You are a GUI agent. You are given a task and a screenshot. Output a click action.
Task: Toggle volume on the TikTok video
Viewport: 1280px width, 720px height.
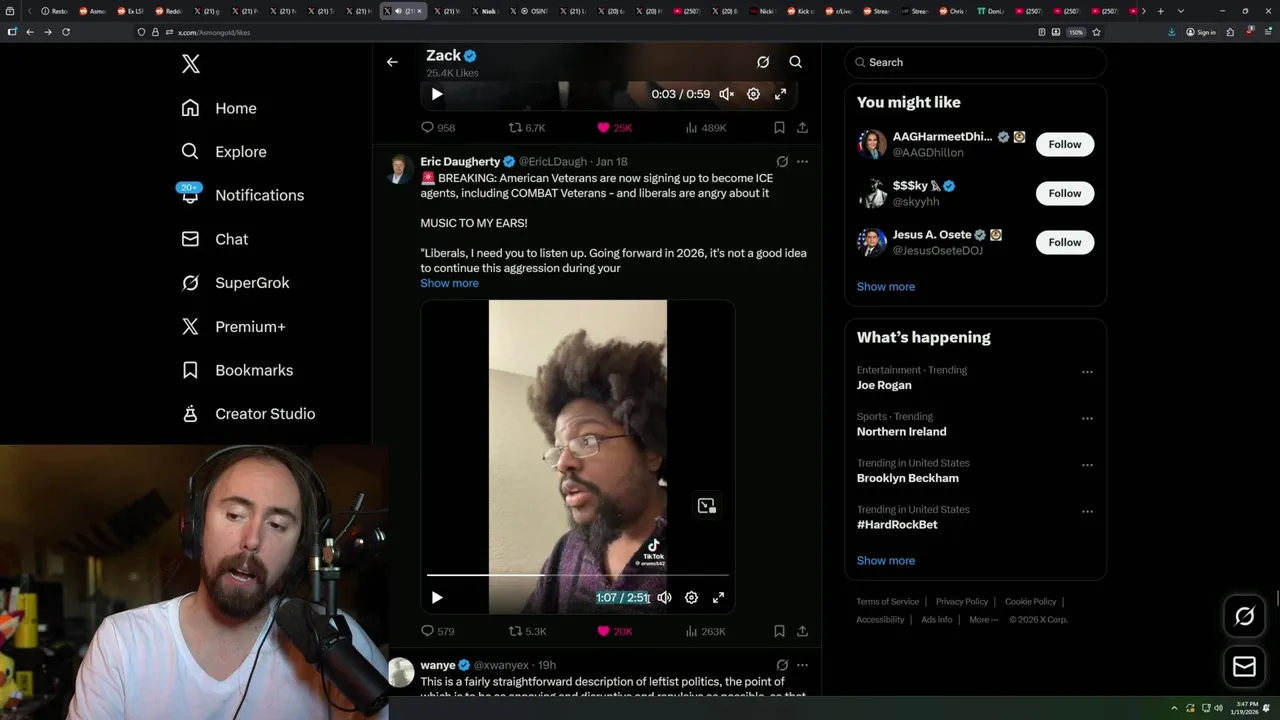664,597
